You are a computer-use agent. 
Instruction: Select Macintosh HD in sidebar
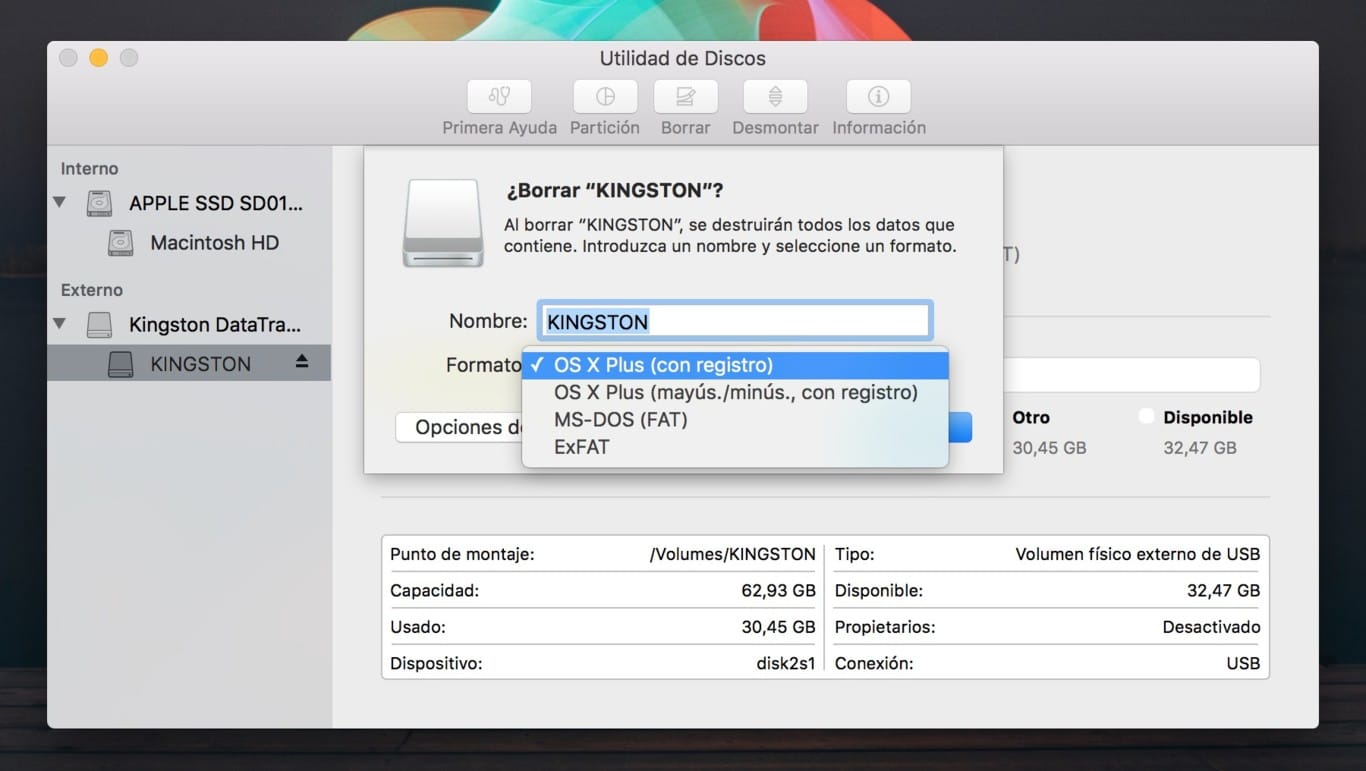pyautogui.click(x=214, y=243)
